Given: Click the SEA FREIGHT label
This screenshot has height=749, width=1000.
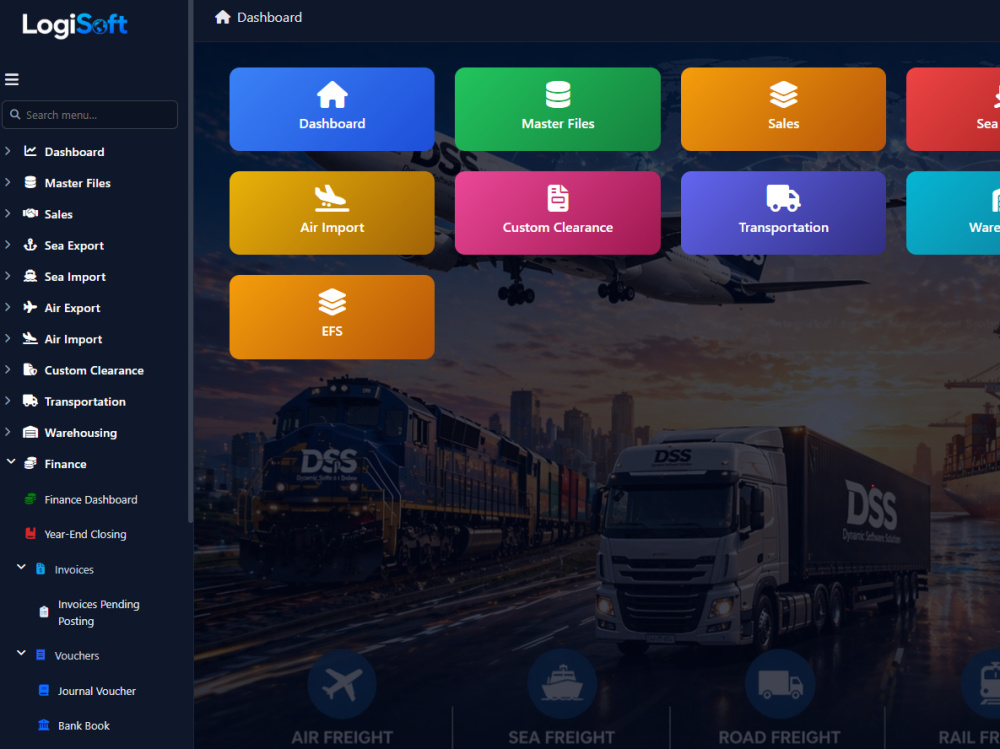Looking at the screenshot, I should coord(561,738).
